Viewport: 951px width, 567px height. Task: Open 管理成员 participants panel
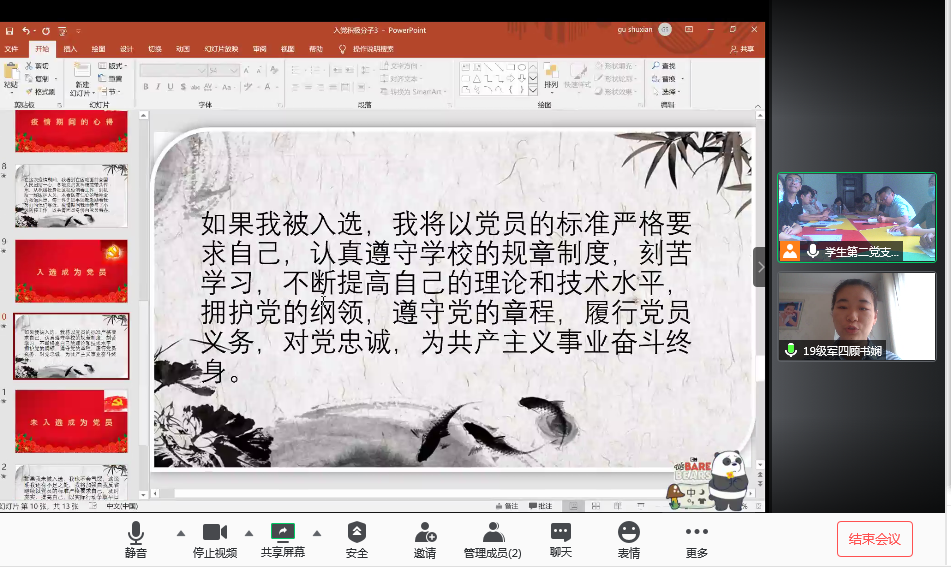point(492,538)
